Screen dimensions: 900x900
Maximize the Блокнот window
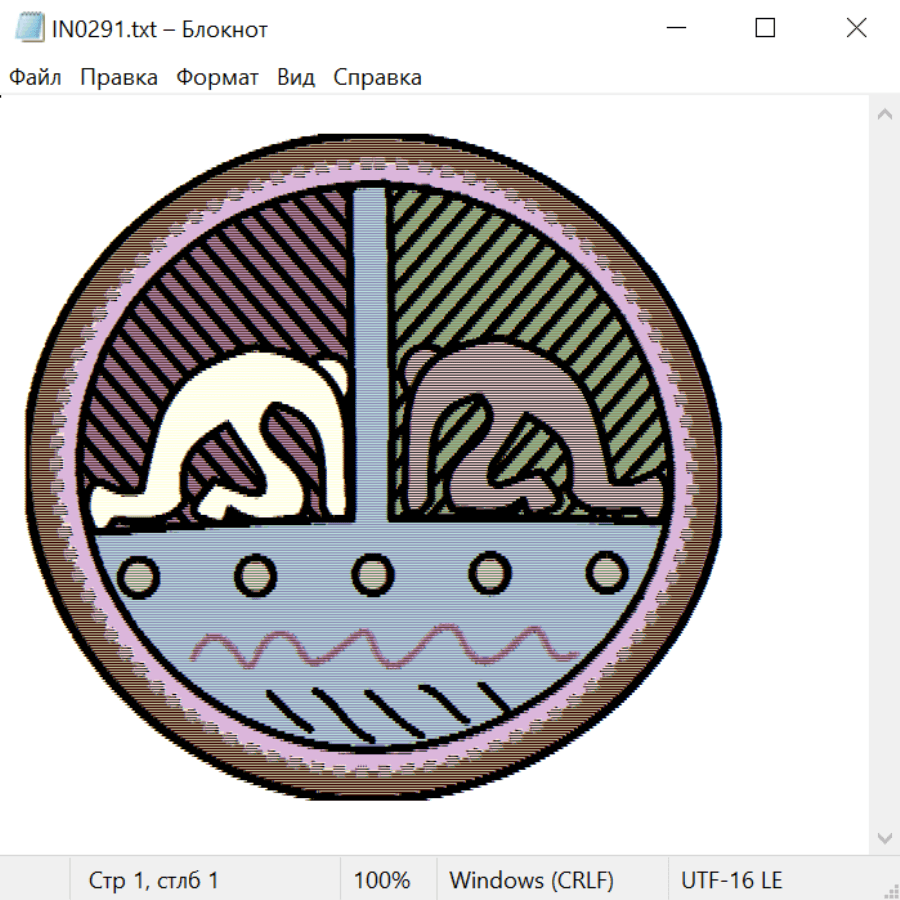(x=765, y=29)
